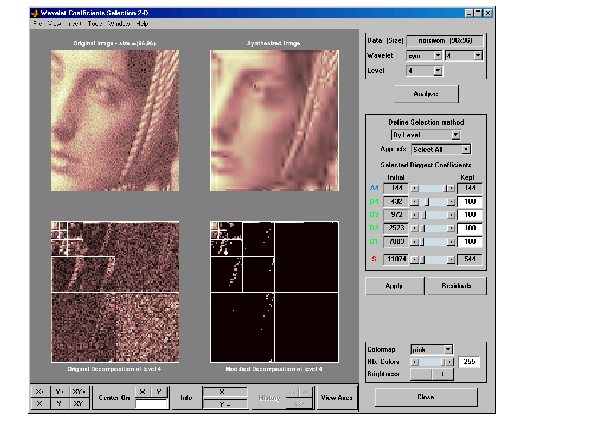Click right arrow of S slider

451,260
